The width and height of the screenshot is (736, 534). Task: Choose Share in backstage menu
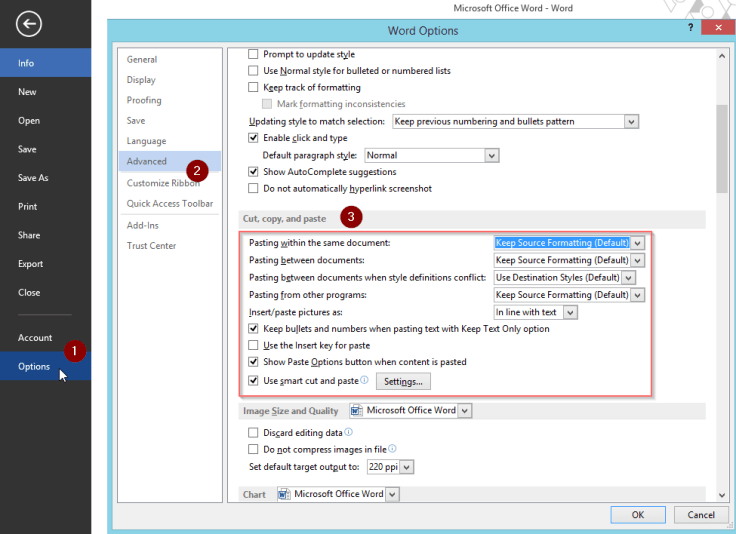coord(46,235)
